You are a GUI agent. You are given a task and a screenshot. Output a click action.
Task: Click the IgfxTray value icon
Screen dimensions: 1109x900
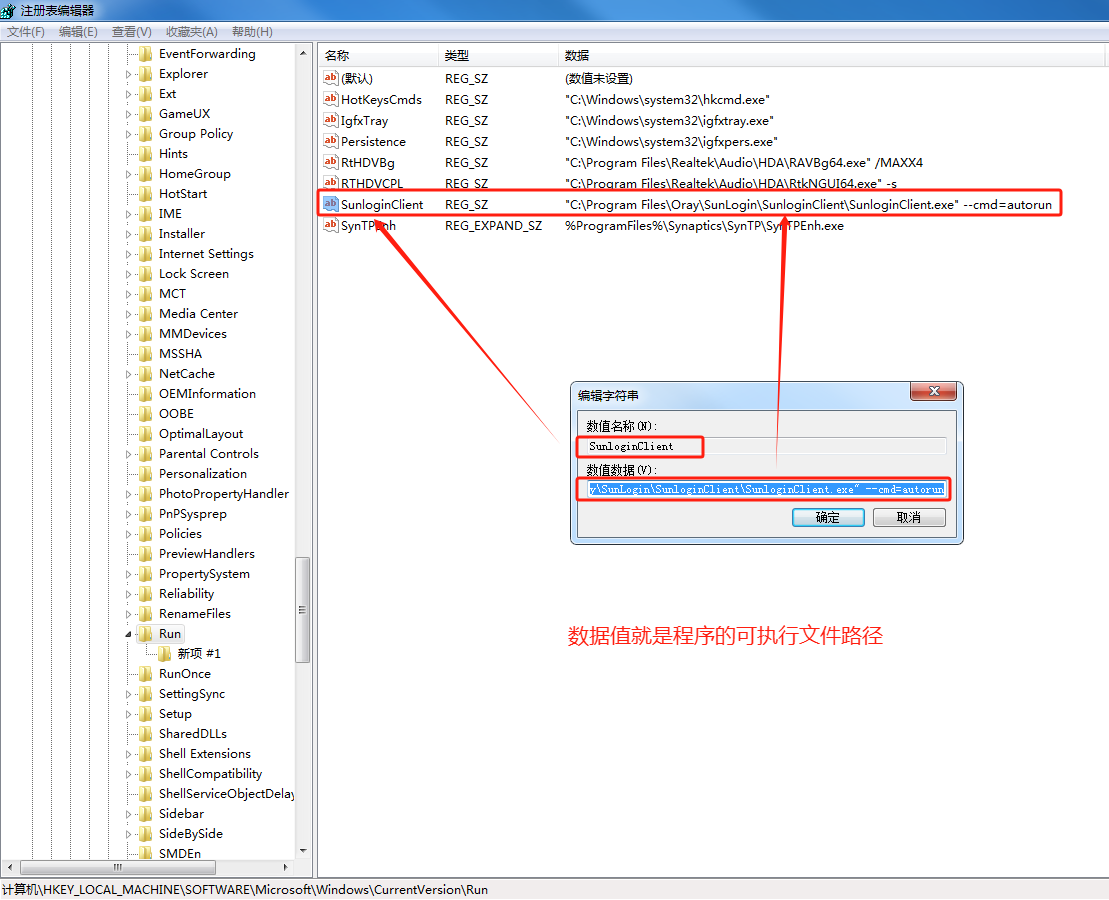point(330,120)
